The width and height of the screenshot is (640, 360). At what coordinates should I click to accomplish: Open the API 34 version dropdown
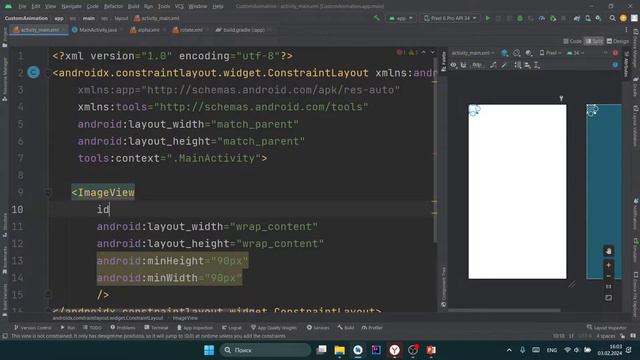tap(576, 53)
